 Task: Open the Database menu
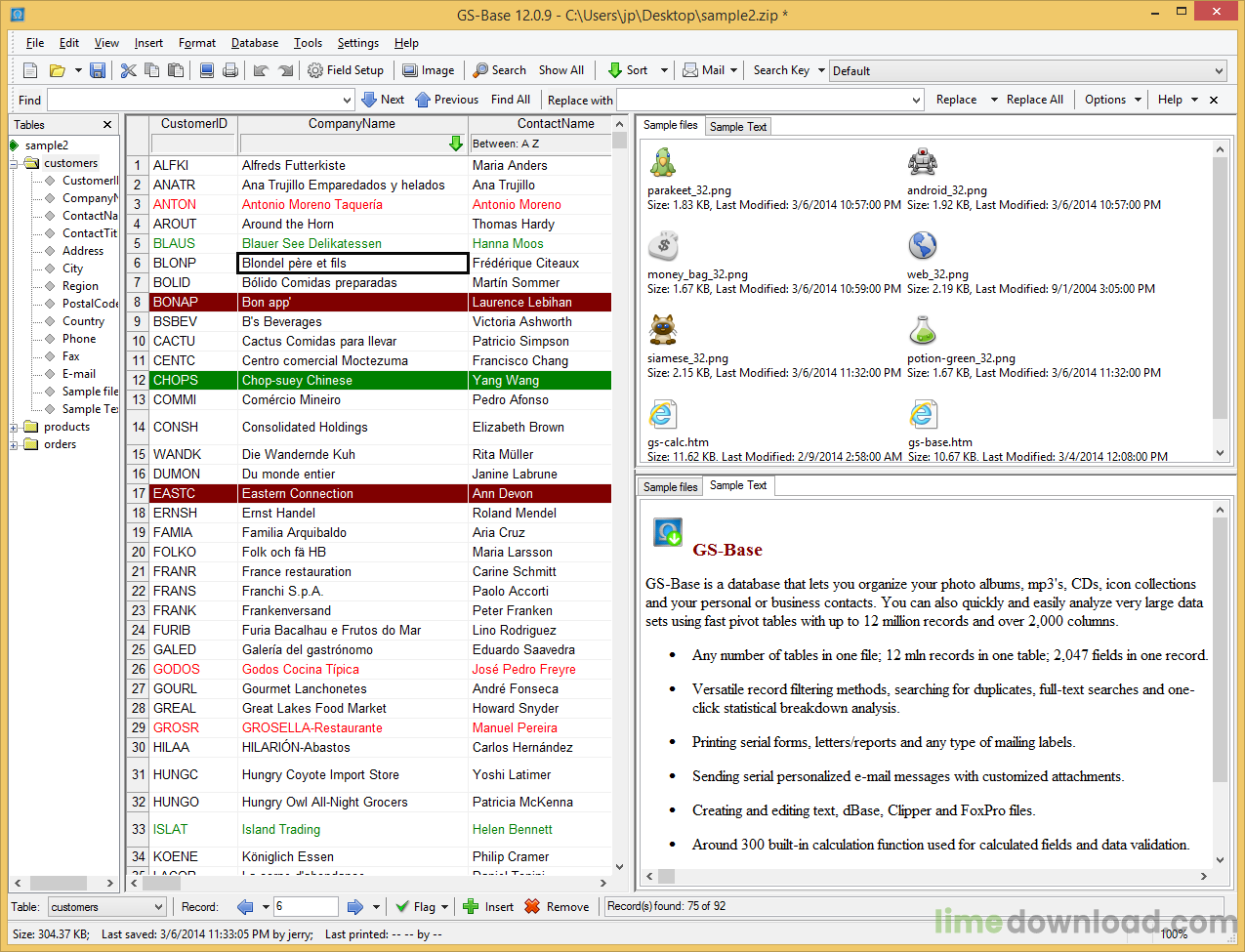255,43
